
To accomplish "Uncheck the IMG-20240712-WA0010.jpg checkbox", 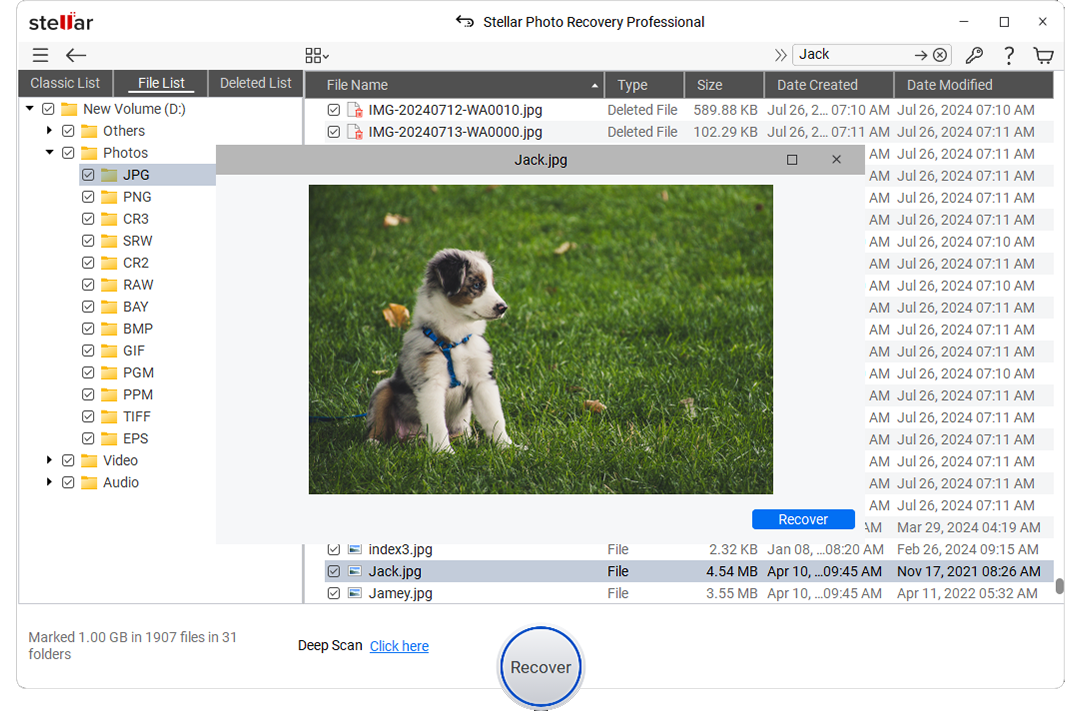I will point(334,110).
